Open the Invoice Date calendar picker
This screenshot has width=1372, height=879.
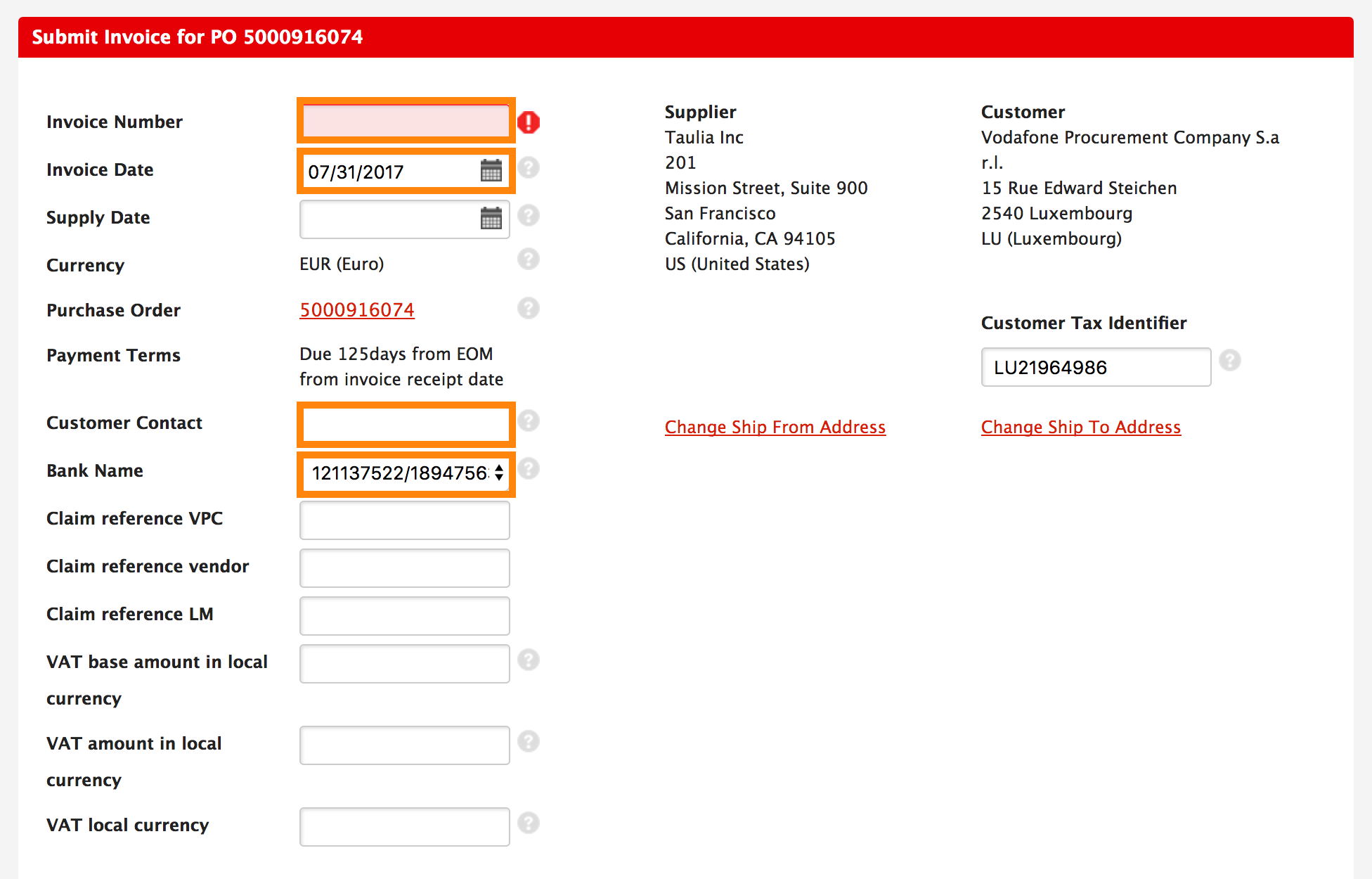(491, 171)
